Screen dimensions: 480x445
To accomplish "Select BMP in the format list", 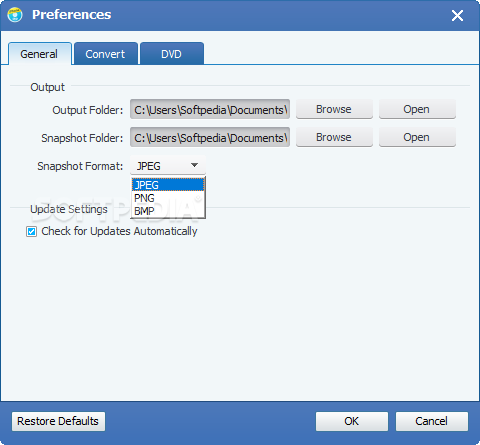I will pos(168,211).
